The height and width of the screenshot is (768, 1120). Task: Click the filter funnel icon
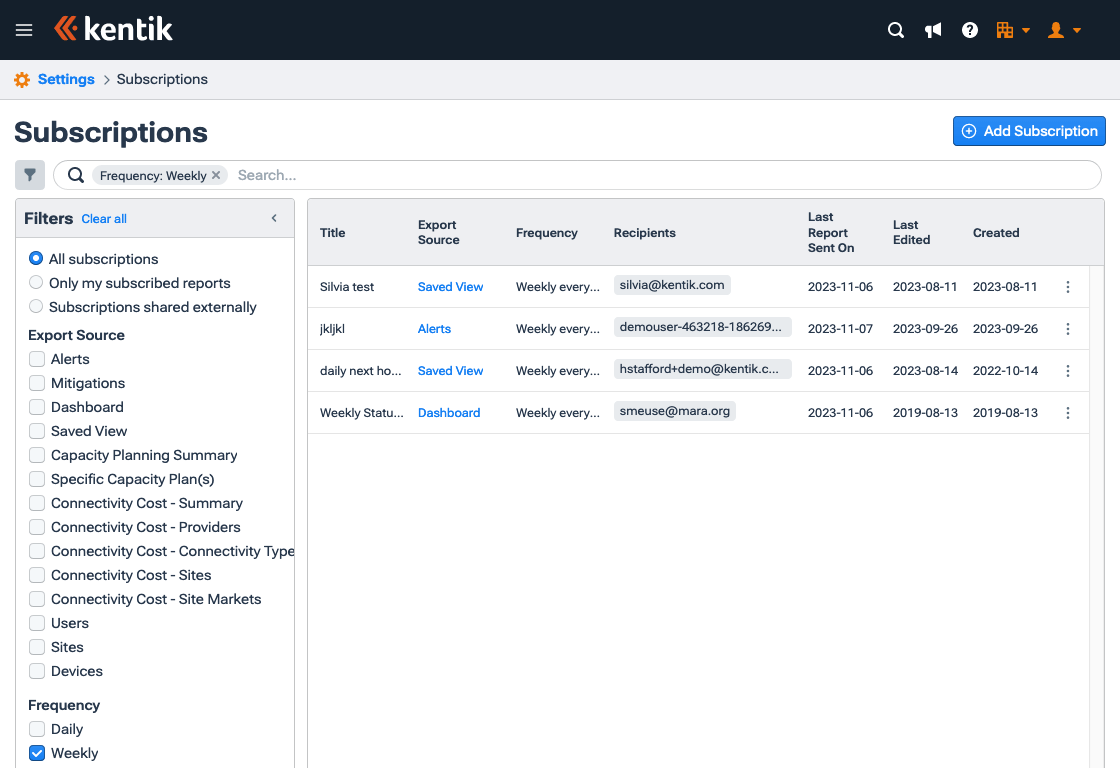point(29,174)
